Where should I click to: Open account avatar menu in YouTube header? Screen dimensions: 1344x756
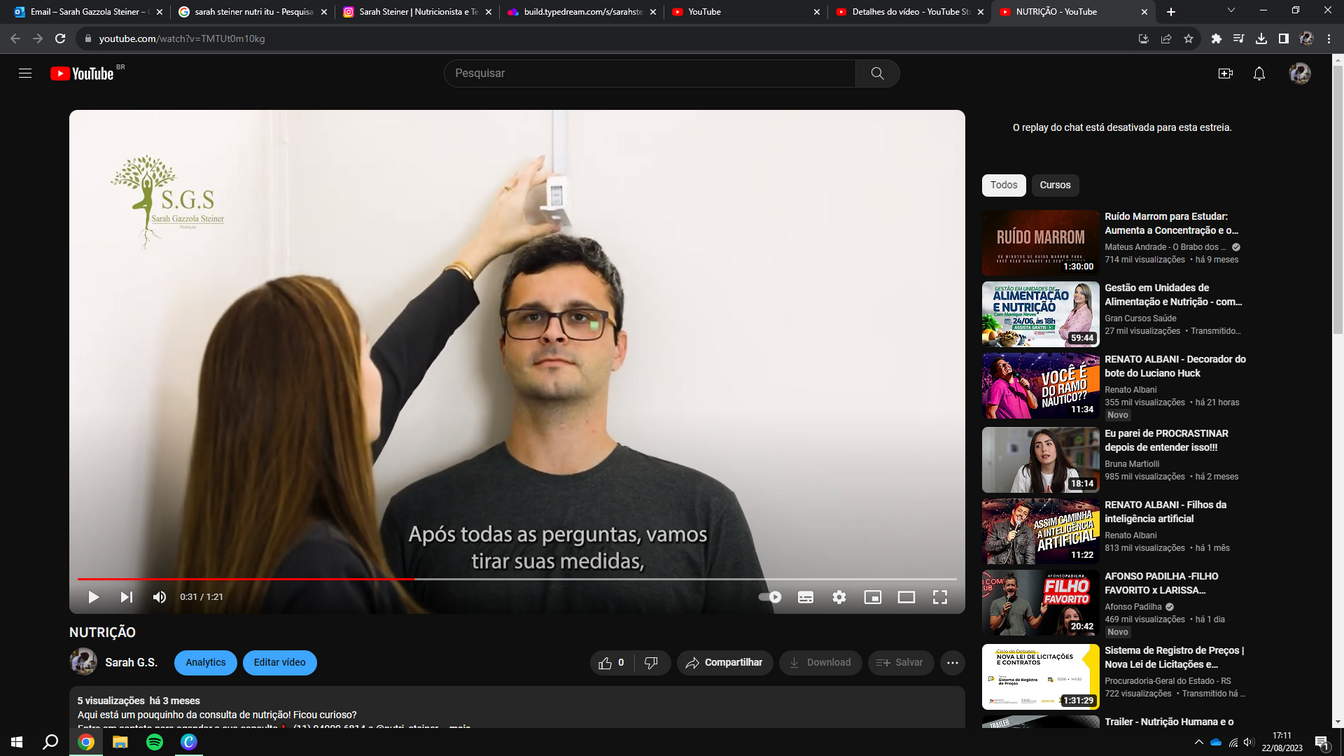point(1300,73)
